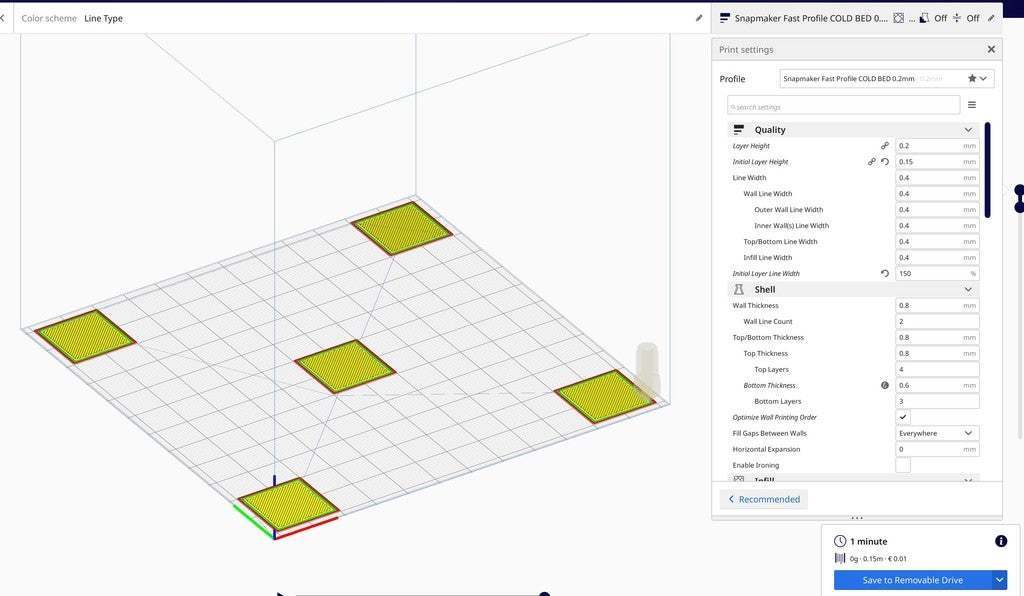Click the Line Width value field

937,178
